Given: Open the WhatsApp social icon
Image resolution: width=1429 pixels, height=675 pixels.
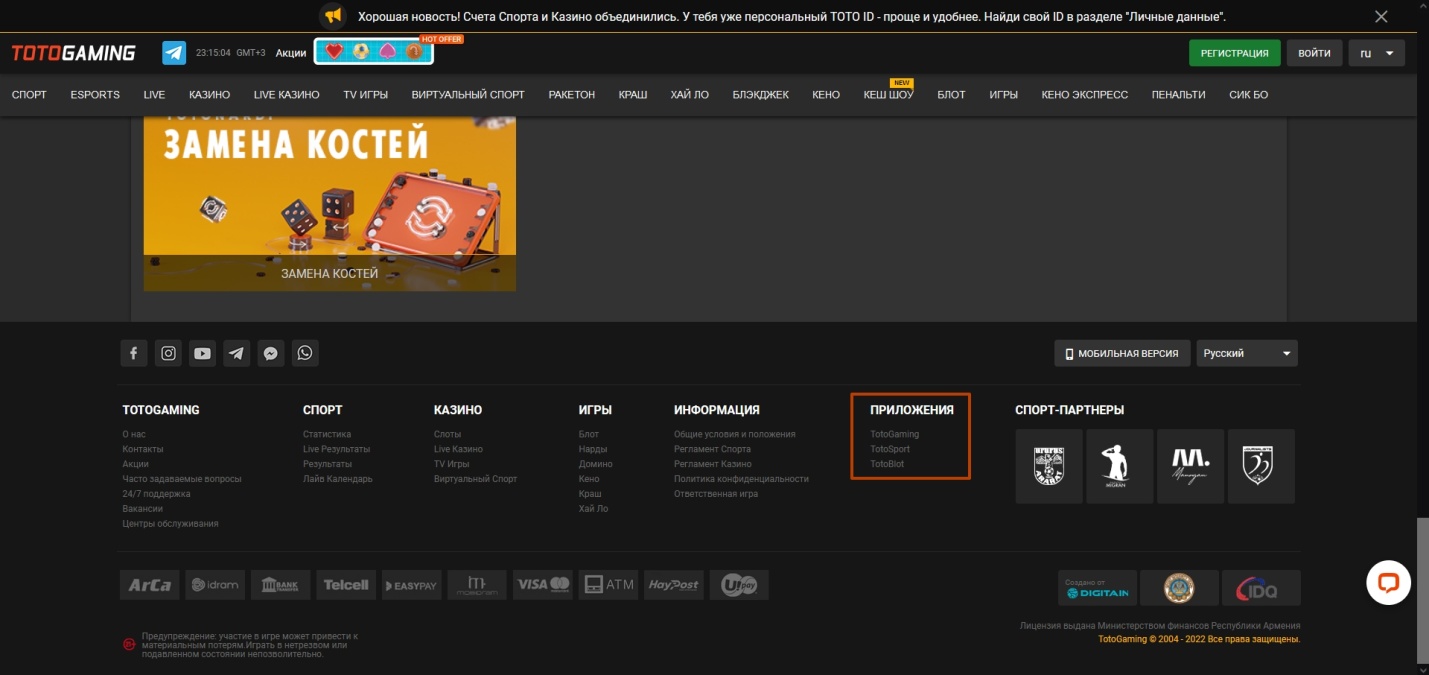Looking at the screenshot, I should (x=305, y=353).
